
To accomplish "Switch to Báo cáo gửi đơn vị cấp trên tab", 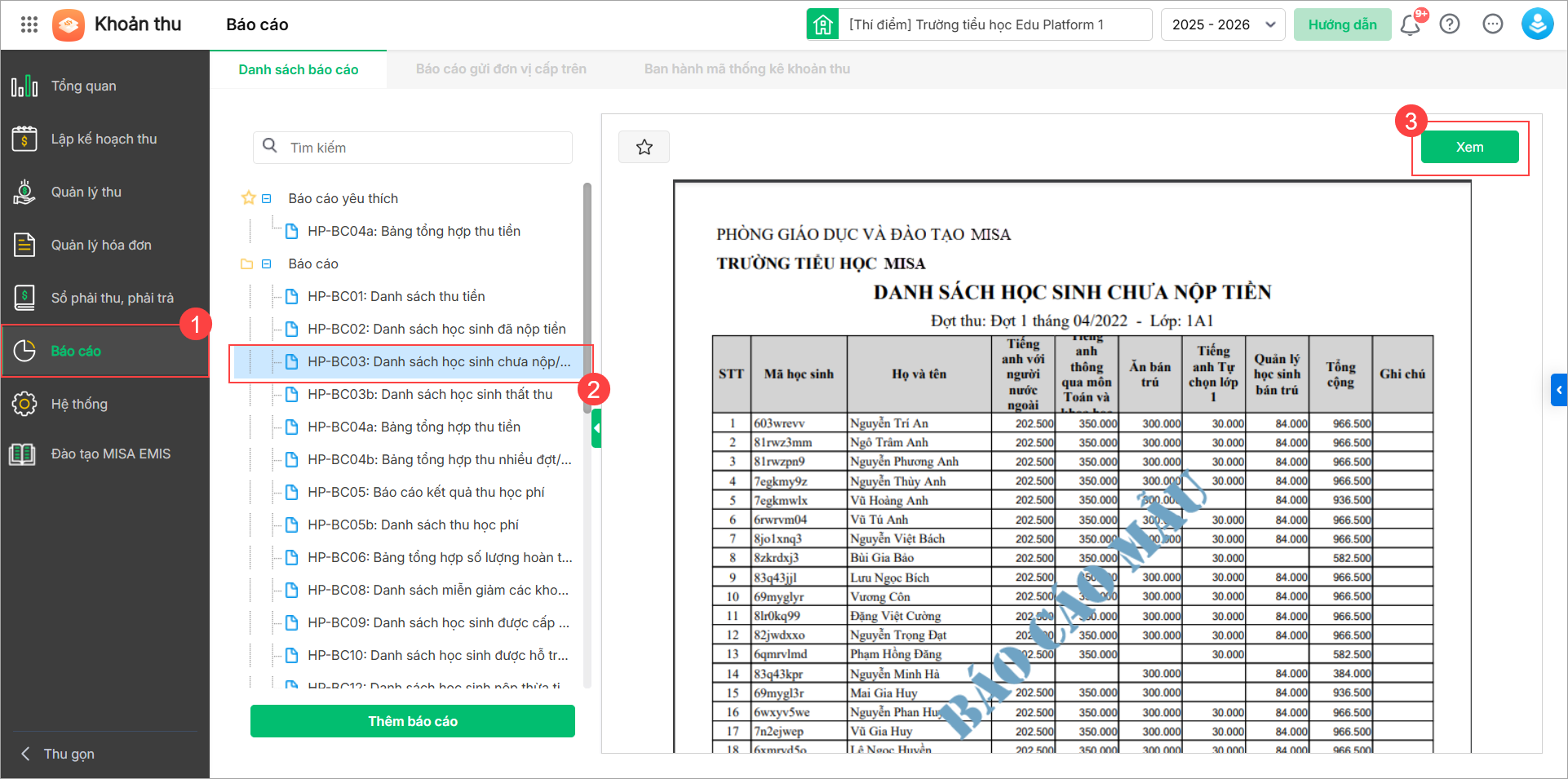I will [501, 69].
